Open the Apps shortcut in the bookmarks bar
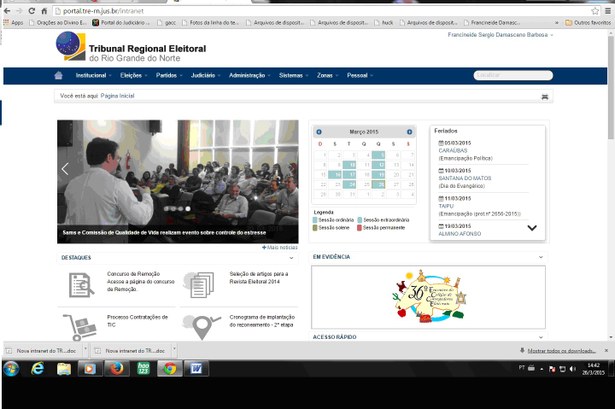Screen dimensions: 615x409 coord(13,23)
